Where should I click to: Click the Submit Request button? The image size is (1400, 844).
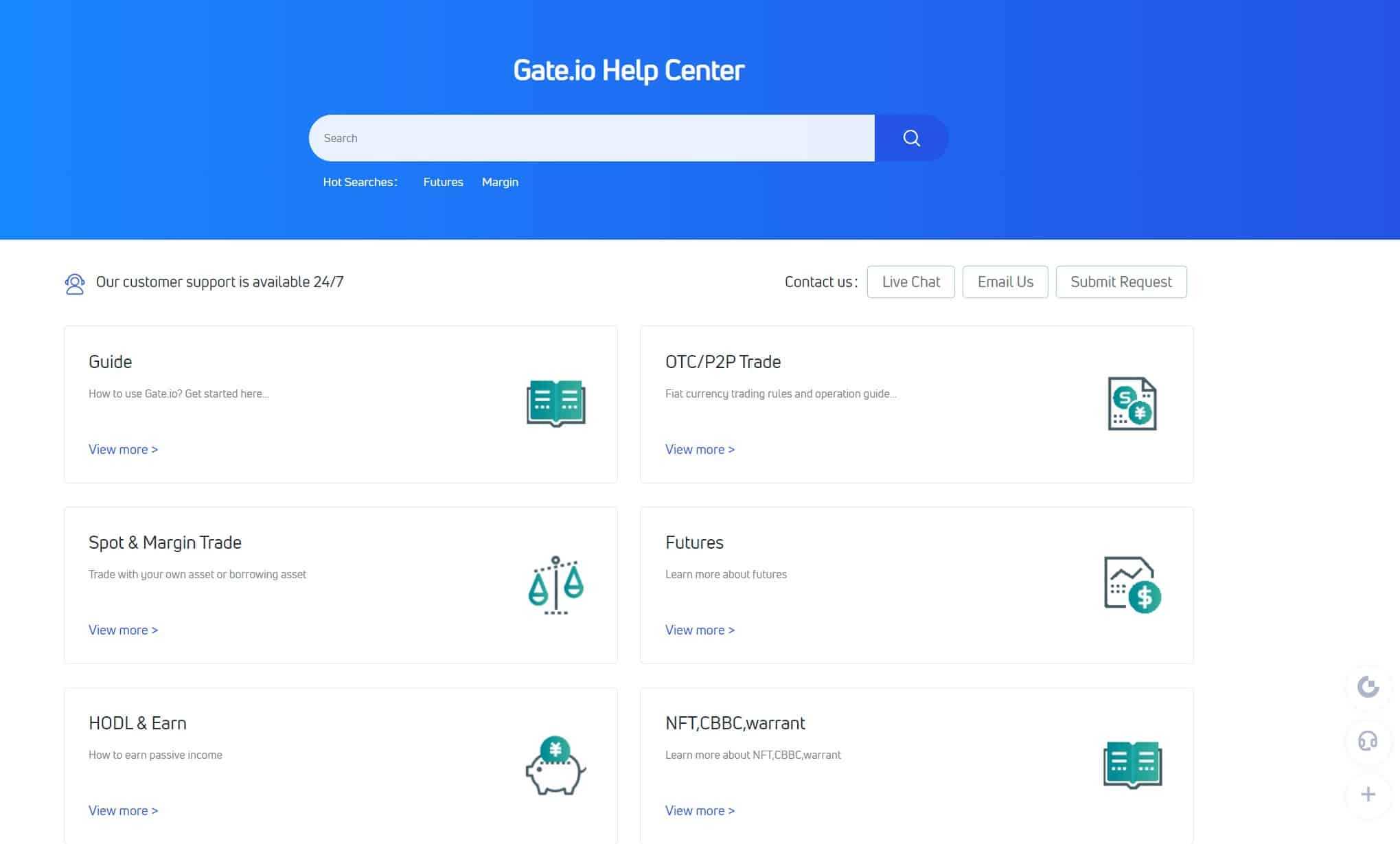click(x=1121, y=281)
